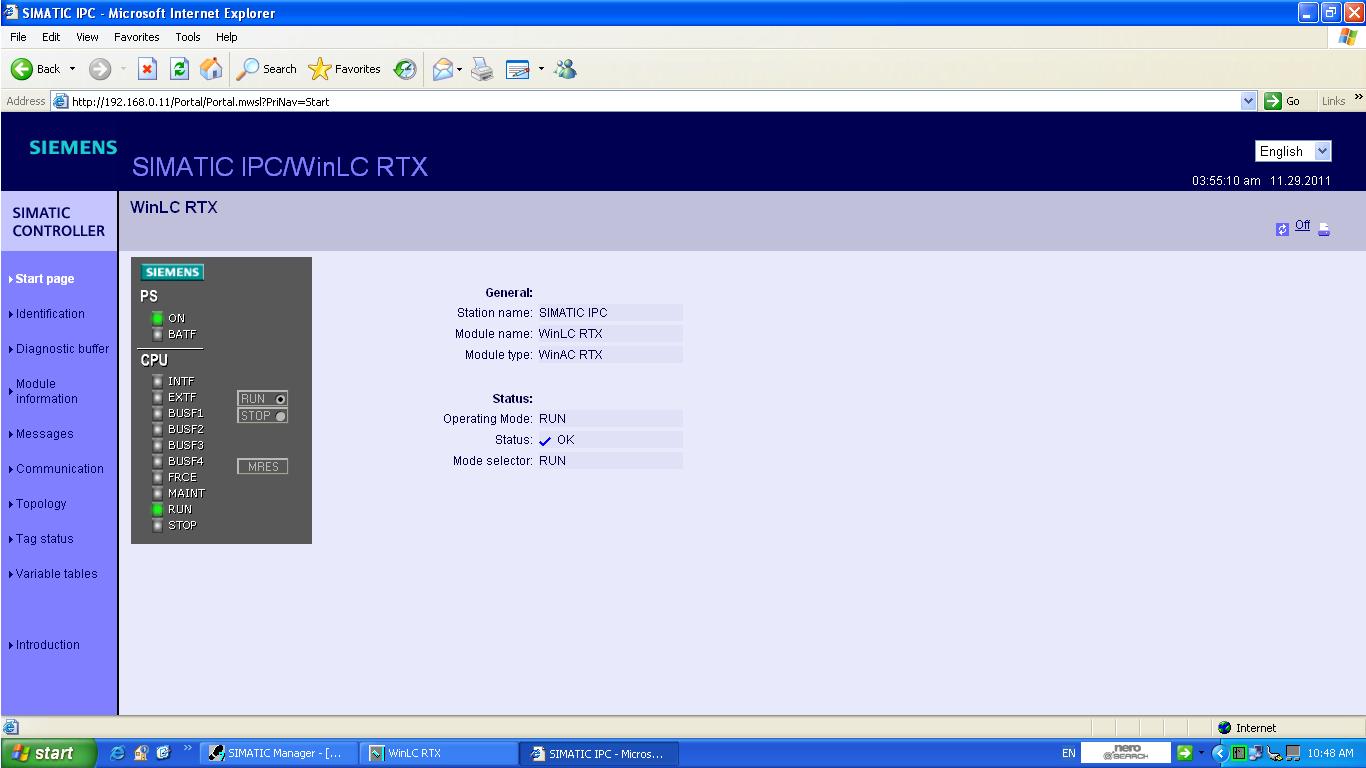Image resolution: width=1366 pixels, height=768 pixels.
Task: Open the Topology page
Action: (x=41, y=504)
